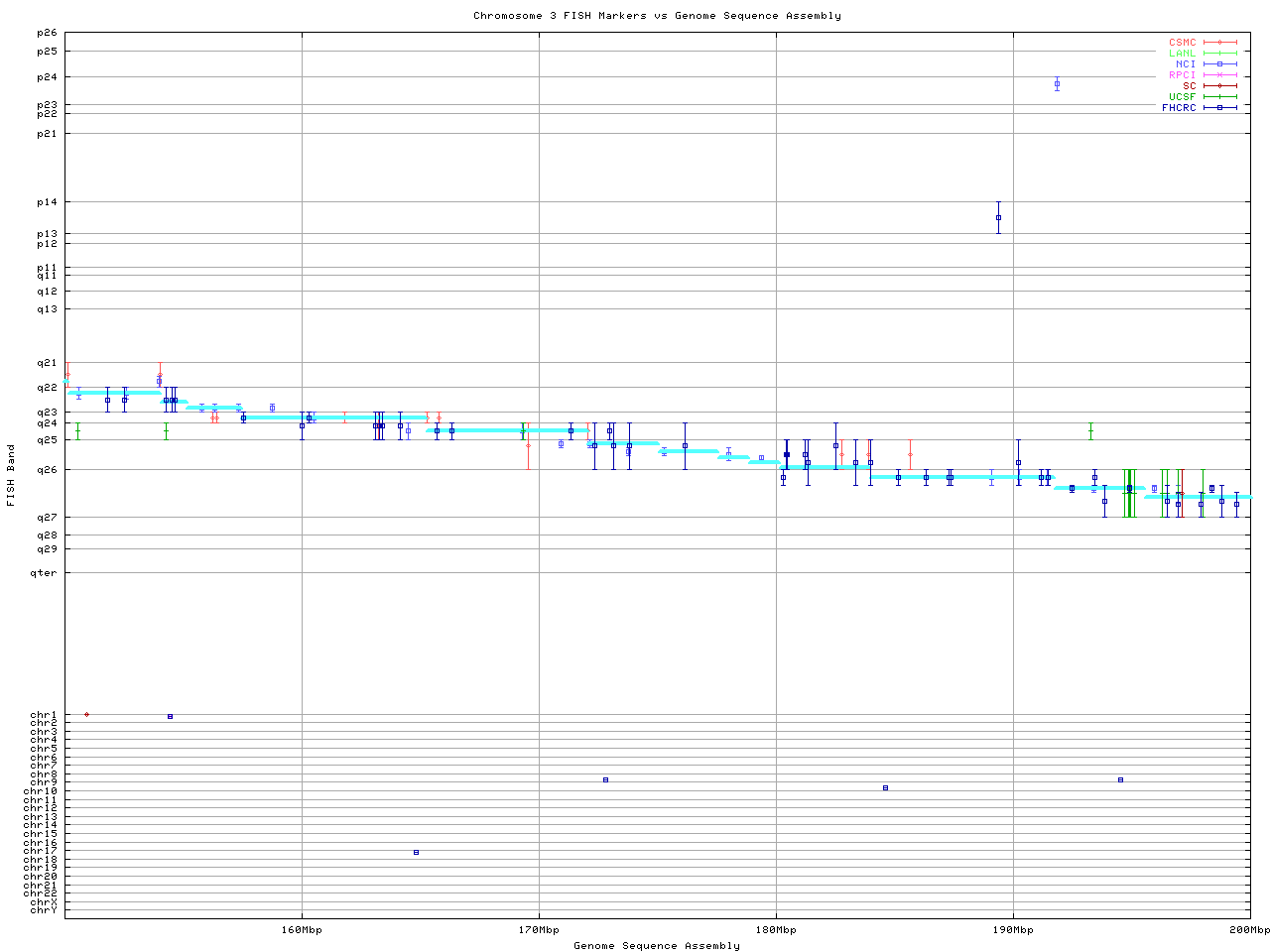Click the RPCI legend marker symbol
Image resolution: width=1270 pixels, height=952 pixels.
point(1219,75)
